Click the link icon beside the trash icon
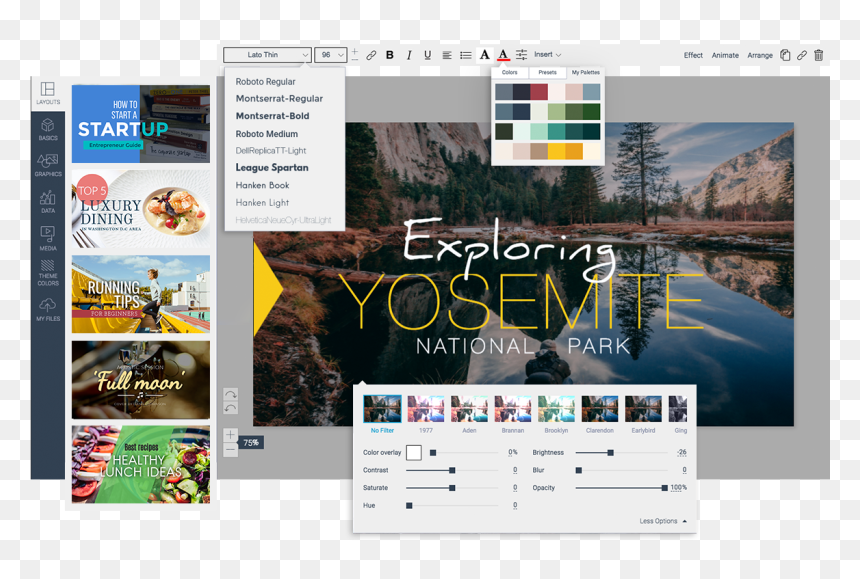Viewport: 860px width, 579px height. [x=802, y=55]
